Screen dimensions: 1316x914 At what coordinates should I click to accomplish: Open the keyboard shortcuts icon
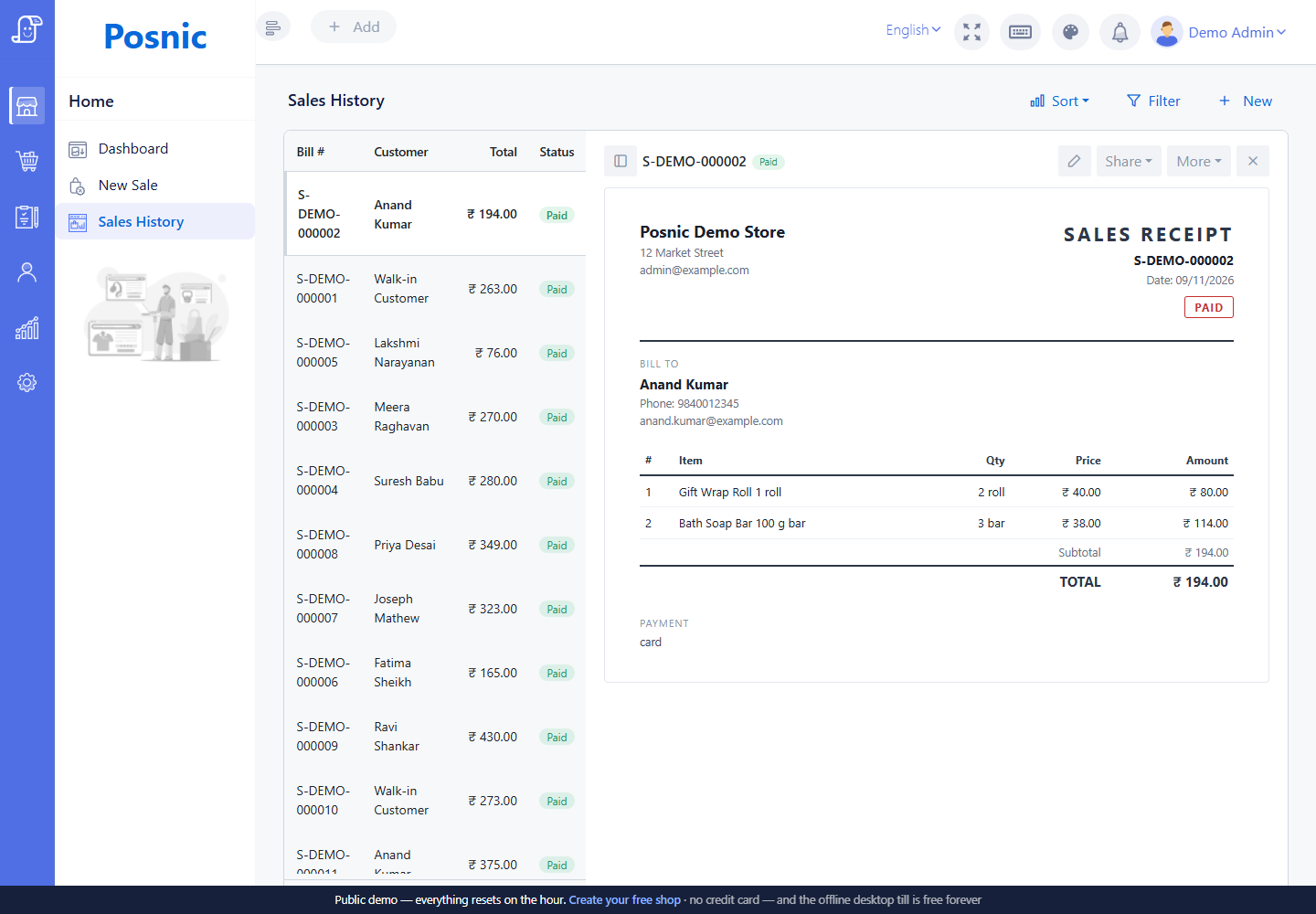(1020, 32)
